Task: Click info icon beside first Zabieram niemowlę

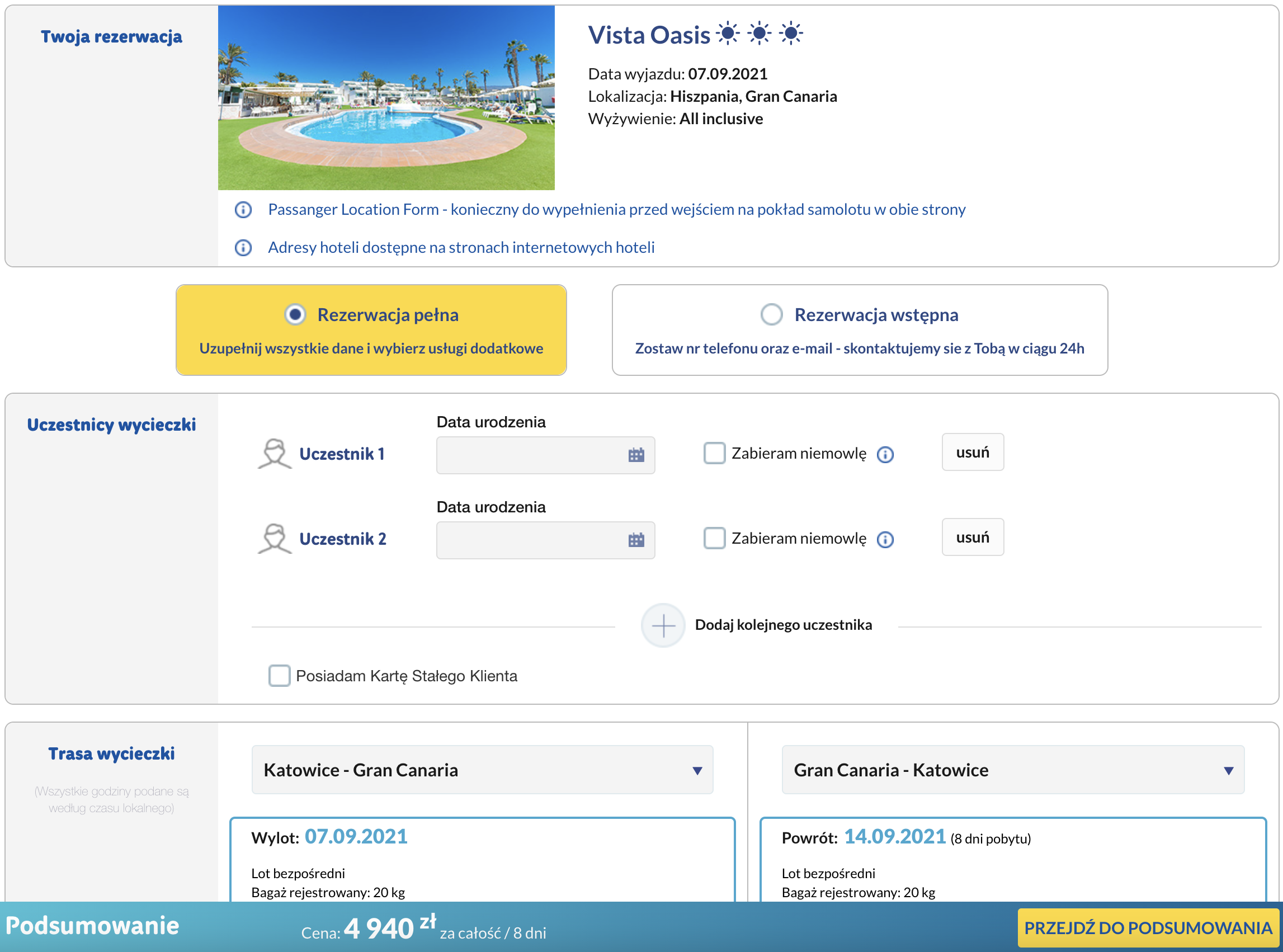Action: [885, 455]
